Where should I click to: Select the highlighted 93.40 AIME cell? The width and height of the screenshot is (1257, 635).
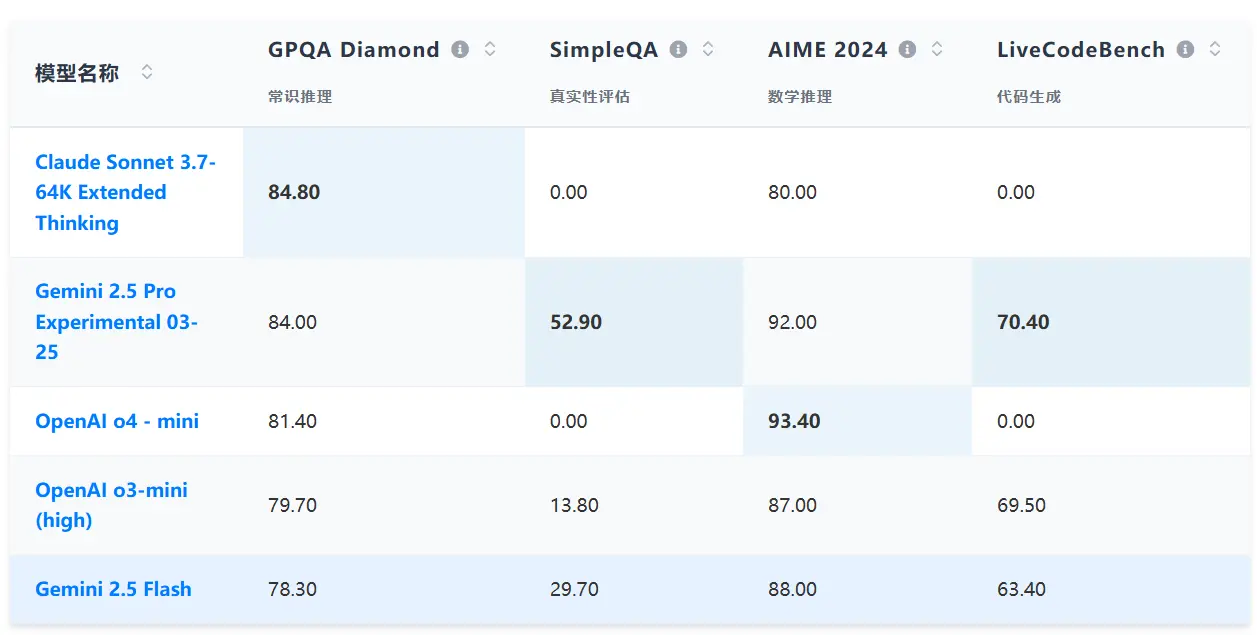[857, 421]
